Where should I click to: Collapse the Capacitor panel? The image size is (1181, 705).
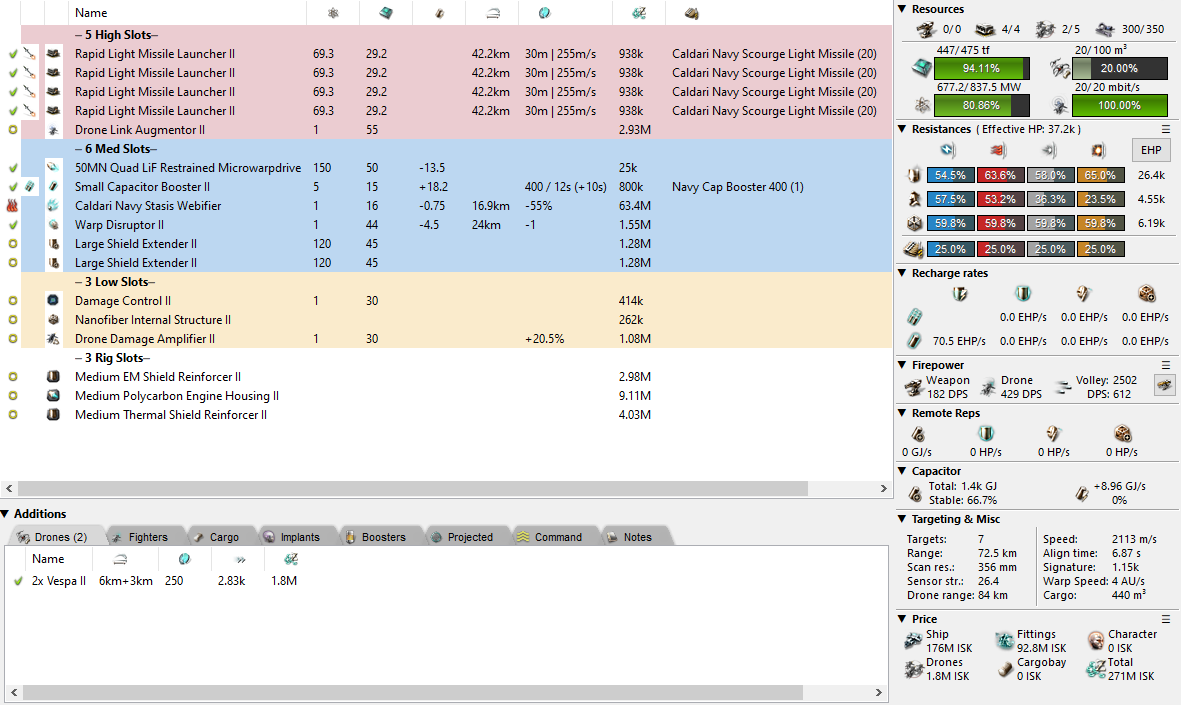point(902,471)
